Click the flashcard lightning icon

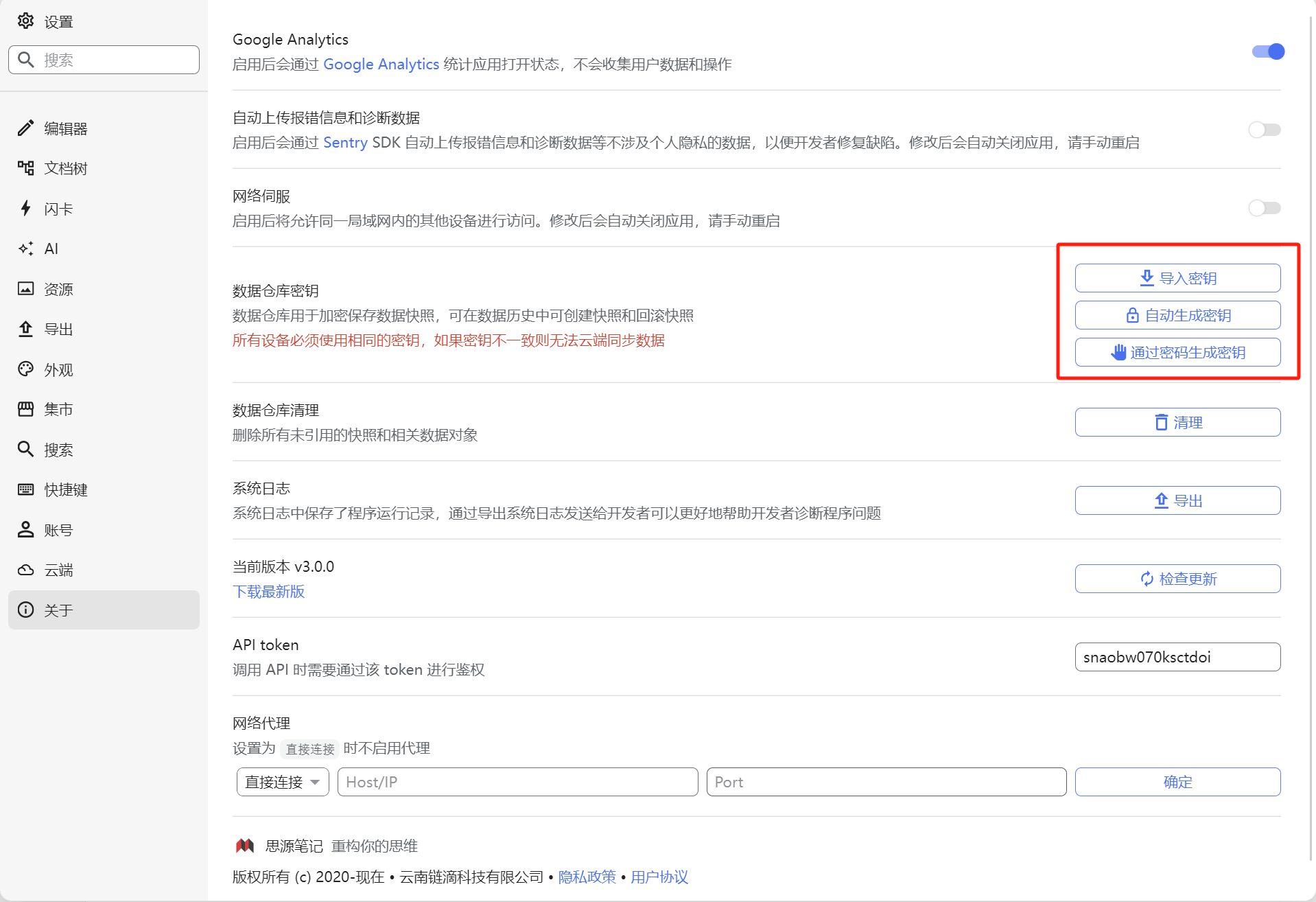coord(25,208)
